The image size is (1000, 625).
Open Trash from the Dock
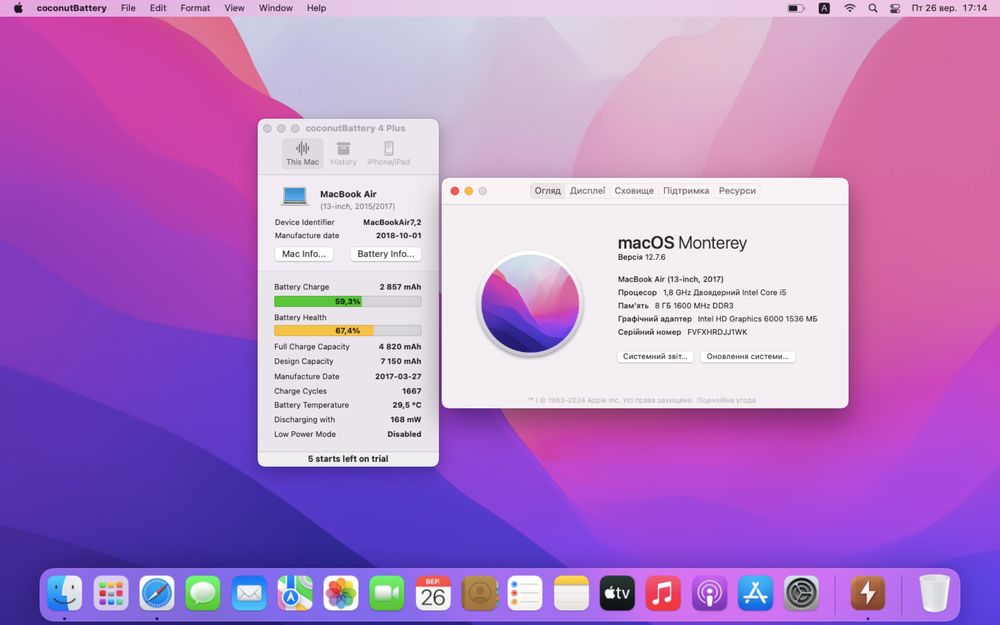[934, 593]
